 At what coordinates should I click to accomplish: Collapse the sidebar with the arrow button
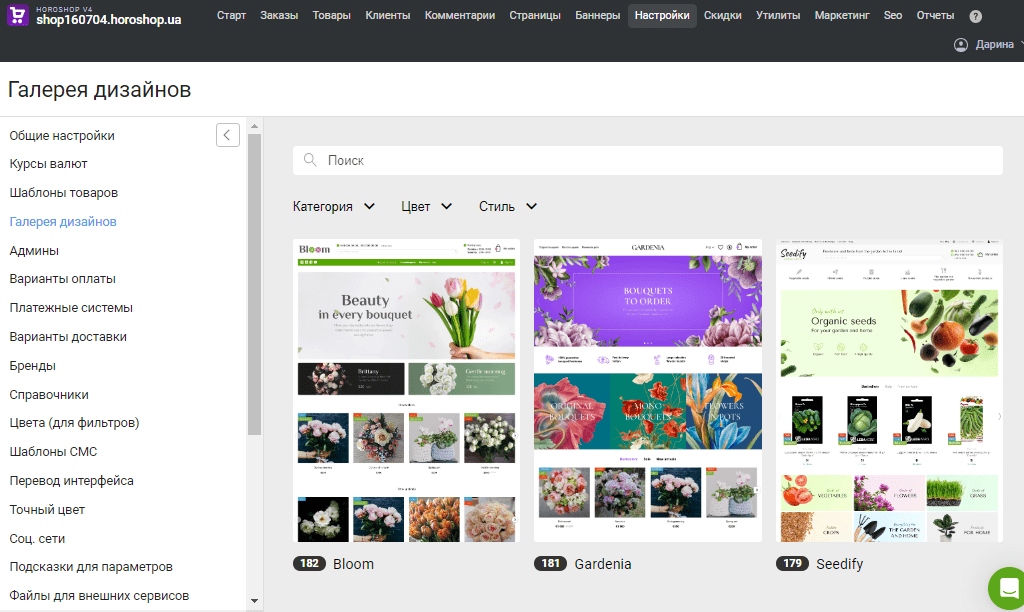[x=228, y=135]
